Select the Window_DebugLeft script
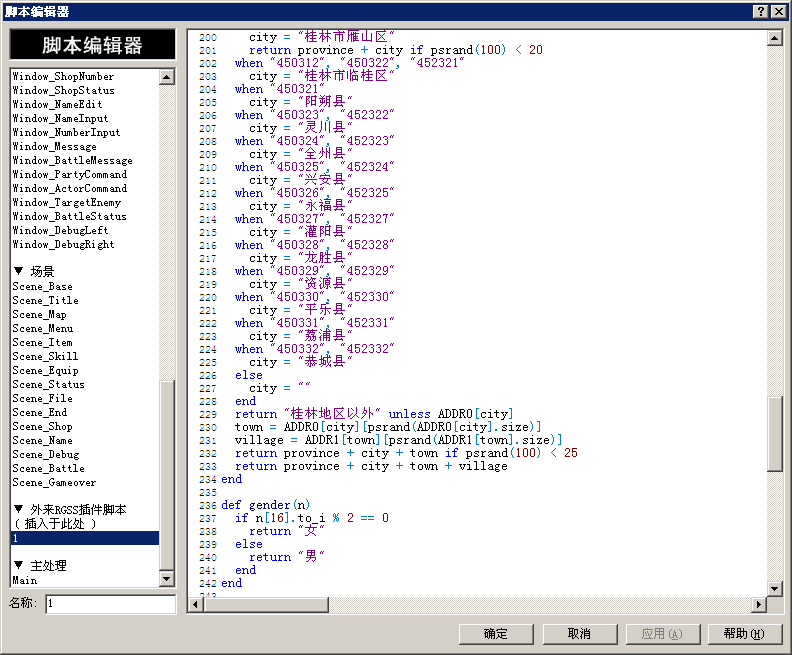 pos(85,231)
